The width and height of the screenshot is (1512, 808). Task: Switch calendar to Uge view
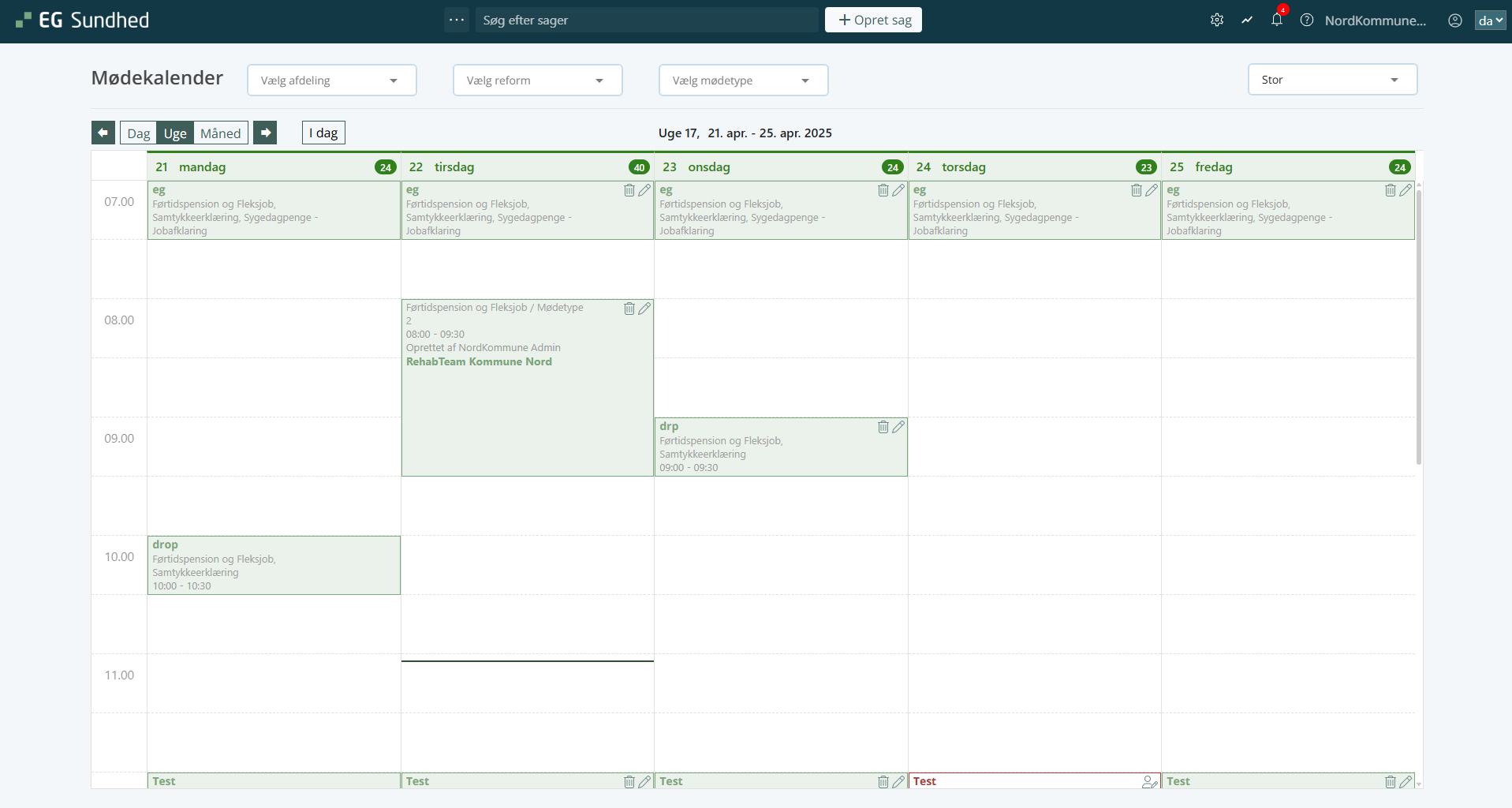coord(175,133)
